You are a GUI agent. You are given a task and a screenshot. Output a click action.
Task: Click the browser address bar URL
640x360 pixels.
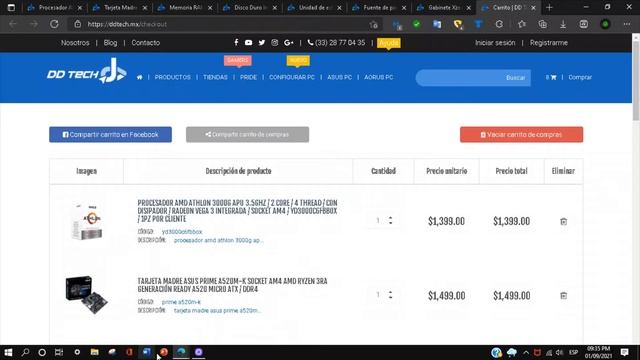127,24
